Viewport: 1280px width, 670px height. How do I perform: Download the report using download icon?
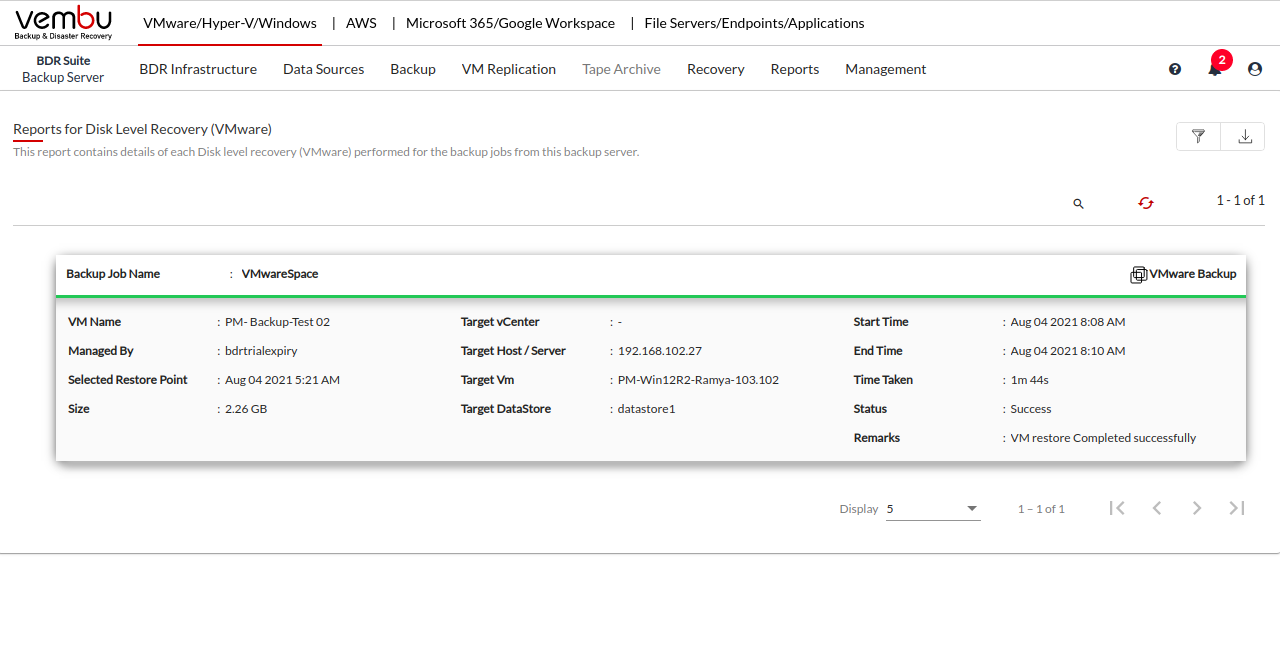point(1245,137)
